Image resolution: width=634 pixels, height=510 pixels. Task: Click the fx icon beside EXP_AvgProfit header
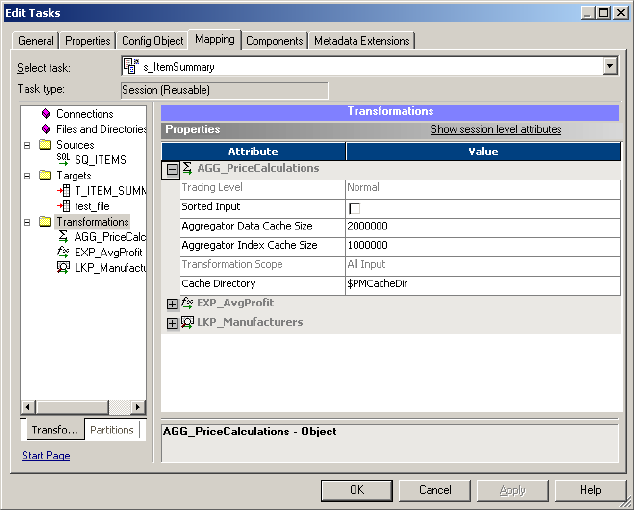[x=187, y=303]
